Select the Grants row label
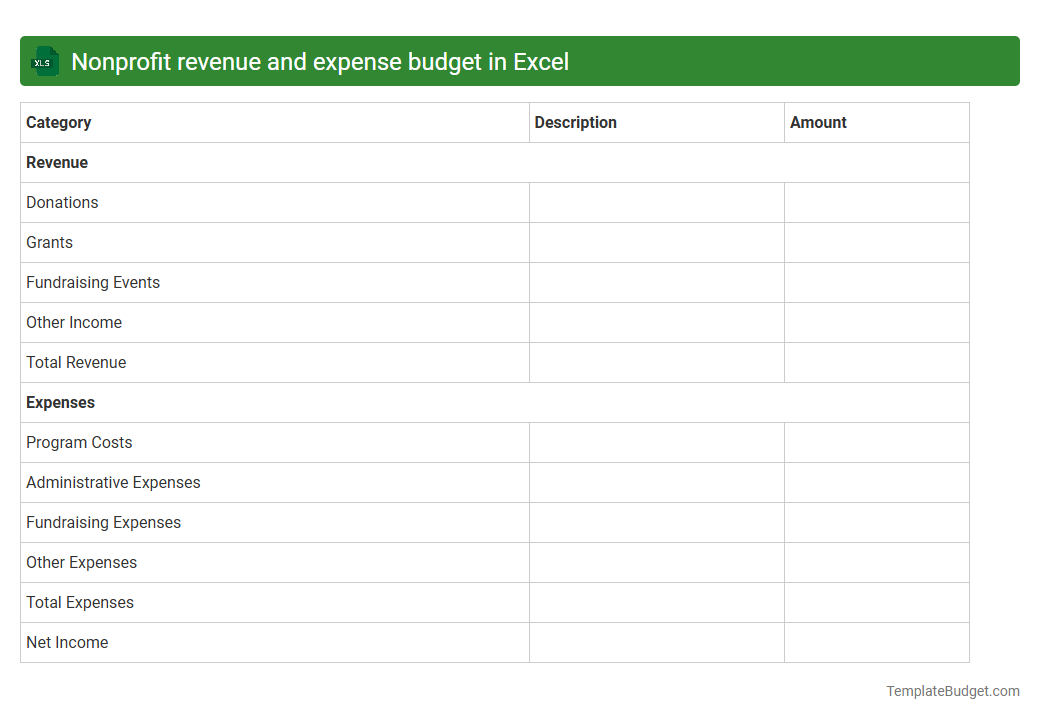Image resolution: width=1040 pixels, height=720 pixels. click(49, 242)
